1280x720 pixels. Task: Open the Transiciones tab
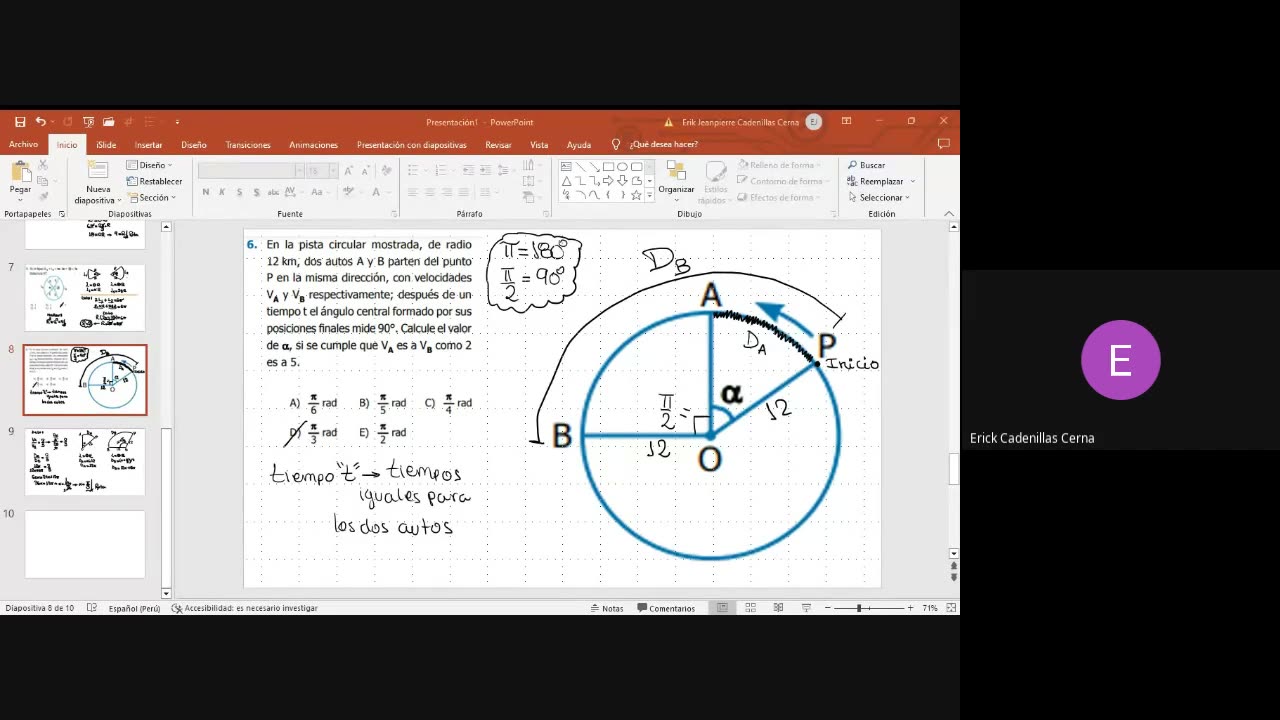[x=248, y=145]
